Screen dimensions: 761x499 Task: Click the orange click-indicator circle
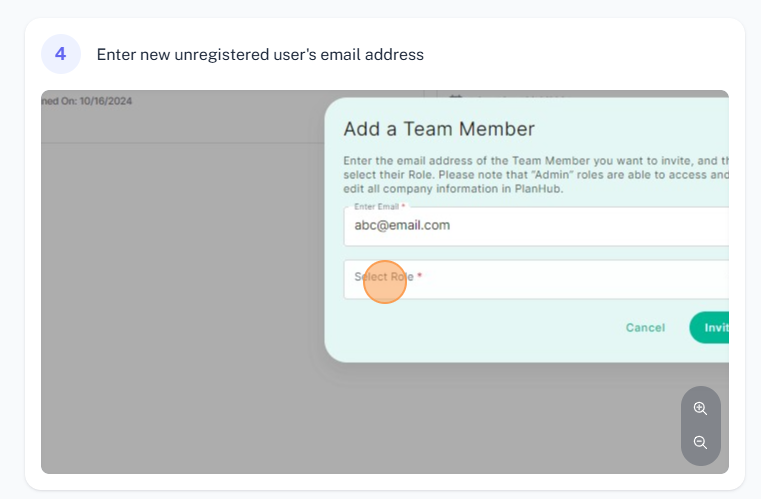385,282
